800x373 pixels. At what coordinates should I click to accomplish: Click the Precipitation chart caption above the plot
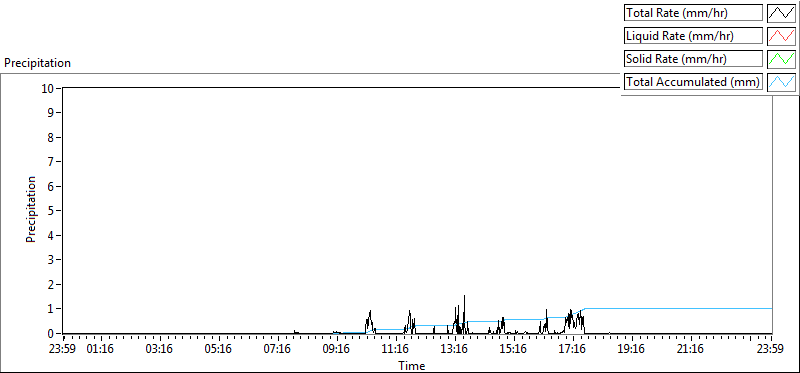[37, 63]
